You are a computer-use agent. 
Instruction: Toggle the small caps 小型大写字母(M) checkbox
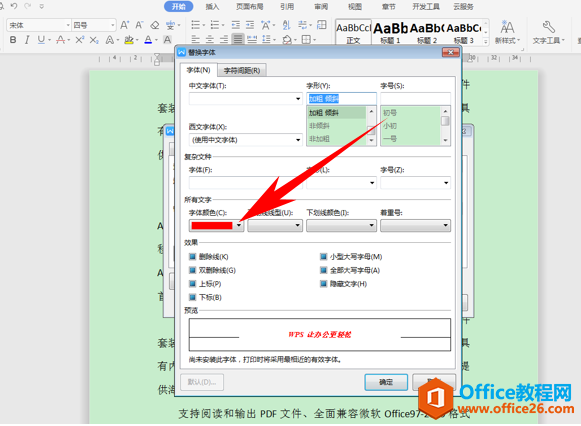[323, 257]
